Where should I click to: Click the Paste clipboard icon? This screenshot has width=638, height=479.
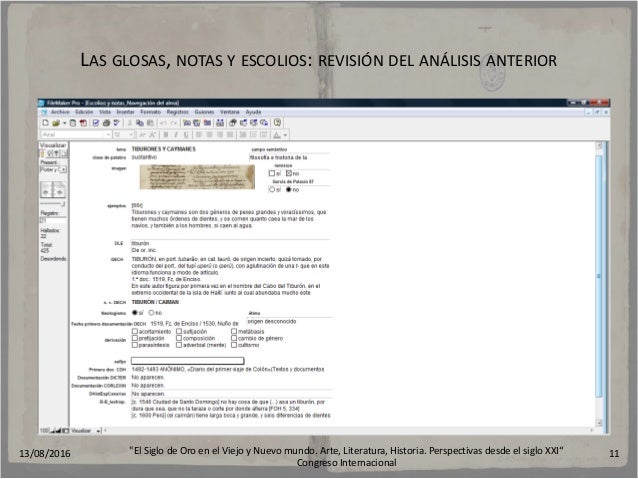tap(150, 123)
